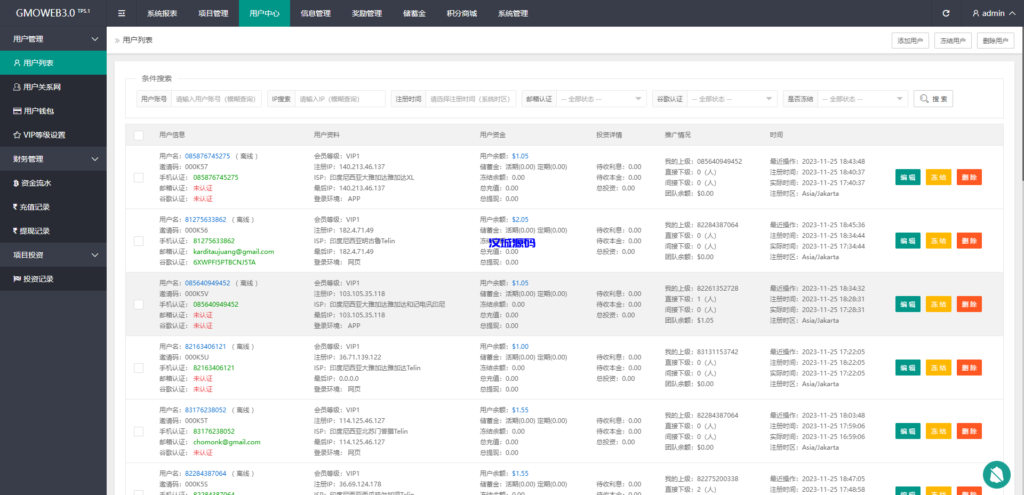
Task: Click the 用户账号 search input field
Action: 217,99
